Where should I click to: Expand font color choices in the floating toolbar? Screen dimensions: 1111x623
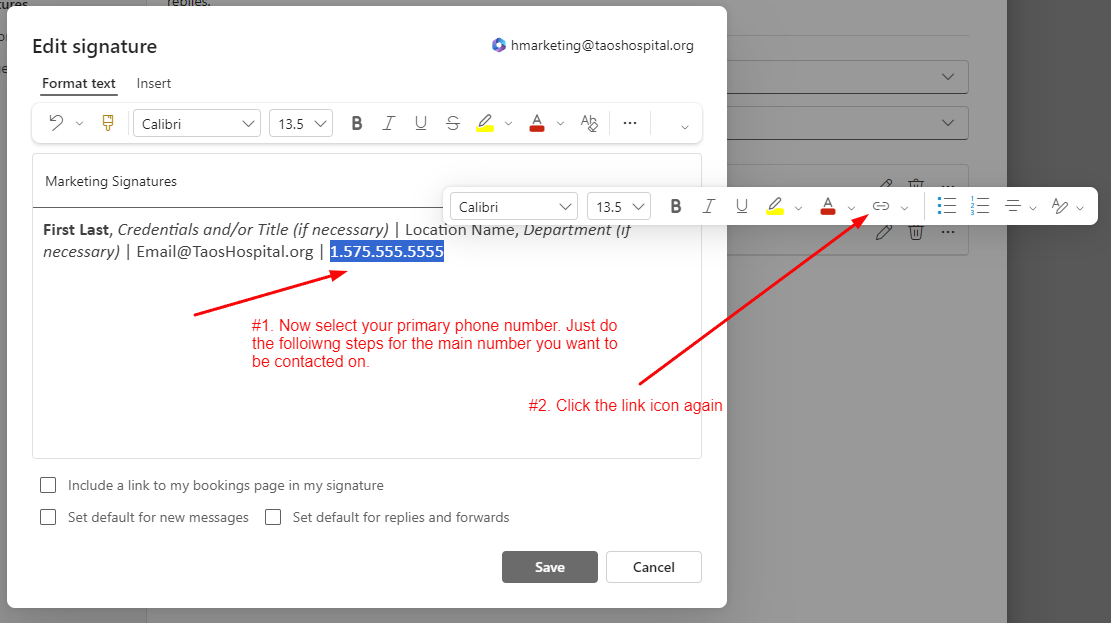pyautogui.click(x=852, y=208)
